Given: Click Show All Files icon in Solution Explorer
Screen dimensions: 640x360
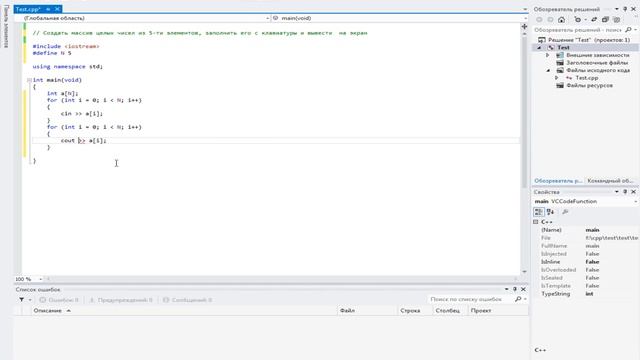Looking at the screenshot, I should [x=617, y=20].
